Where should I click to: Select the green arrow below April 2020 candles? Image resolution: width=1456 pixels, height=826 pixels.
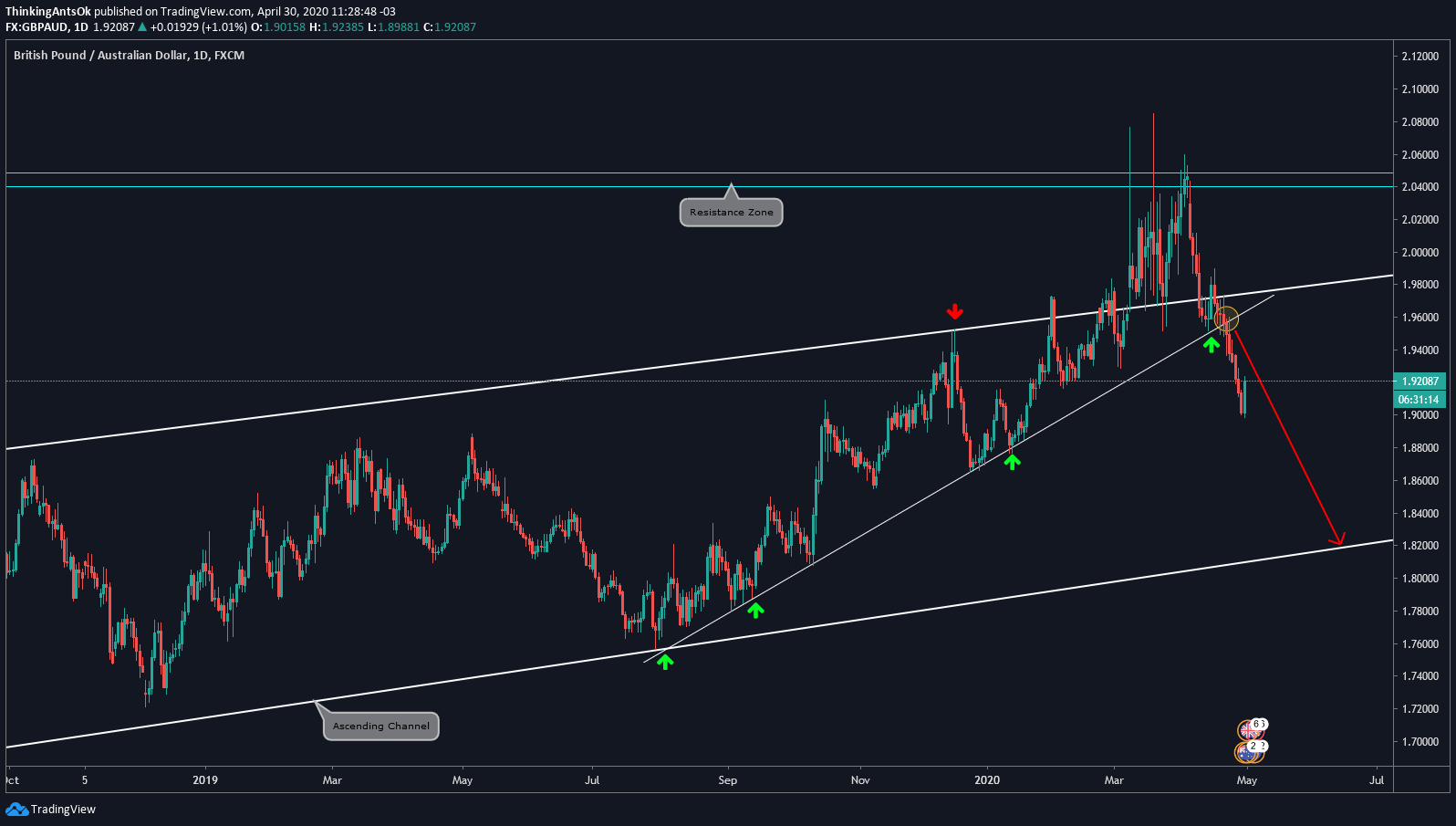tap(1211, 344)
